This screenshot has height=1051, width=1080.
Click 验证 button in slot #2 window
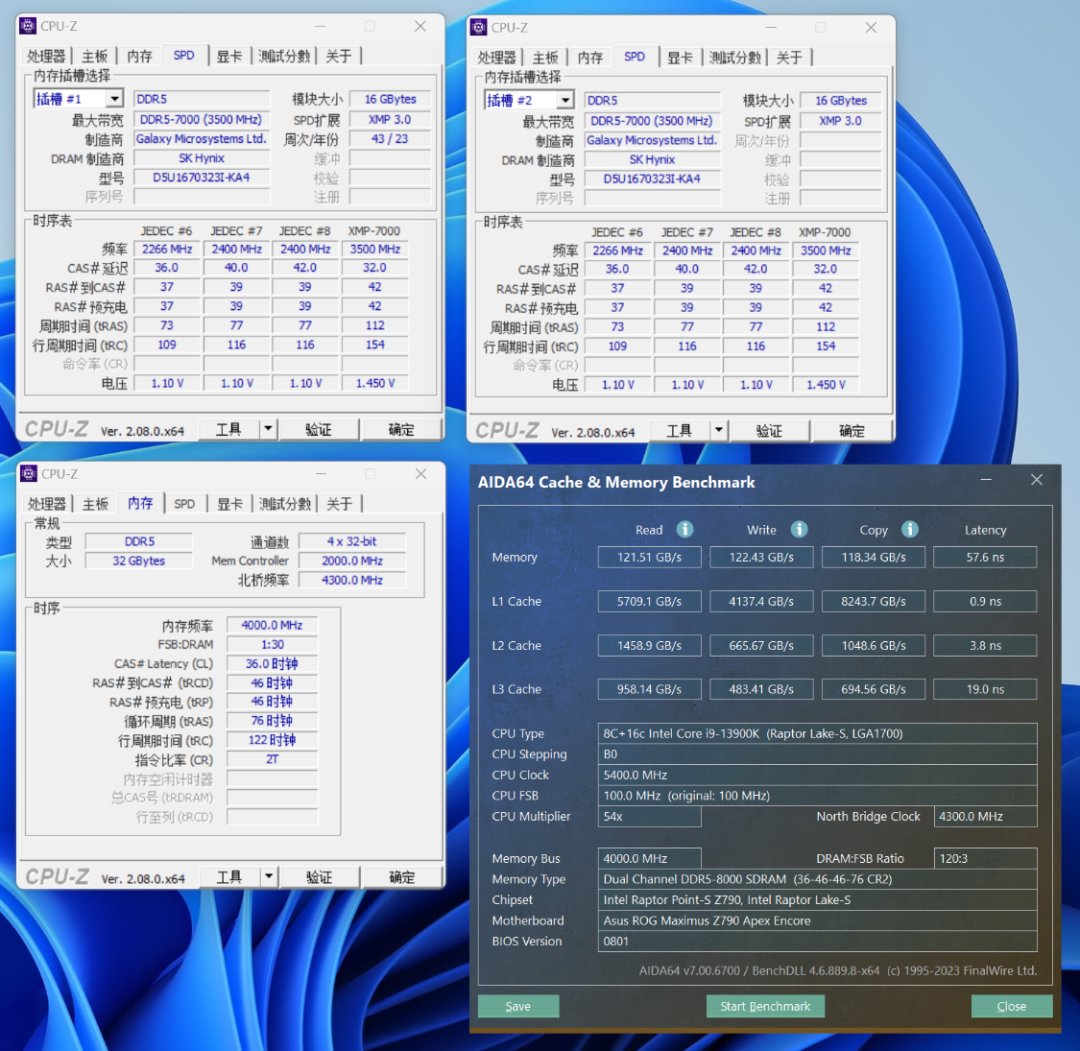tap(769, 431)
